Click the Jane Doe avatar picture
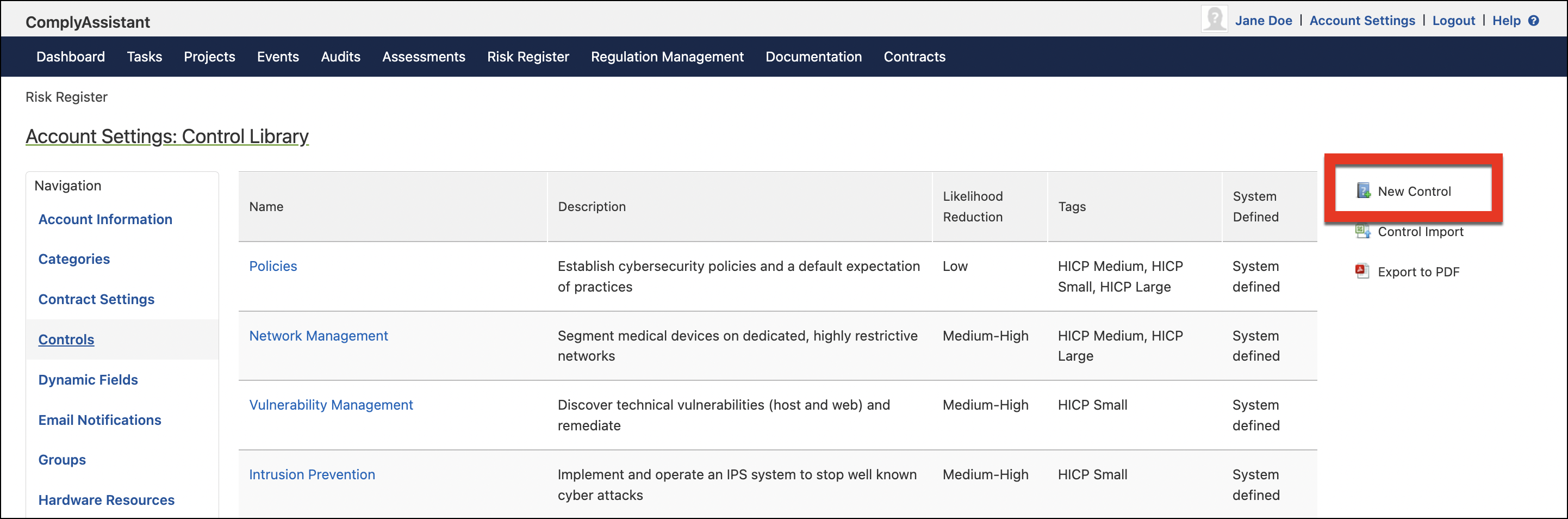The width and height of the screenshot is (1568, 519). point(1215,19)
